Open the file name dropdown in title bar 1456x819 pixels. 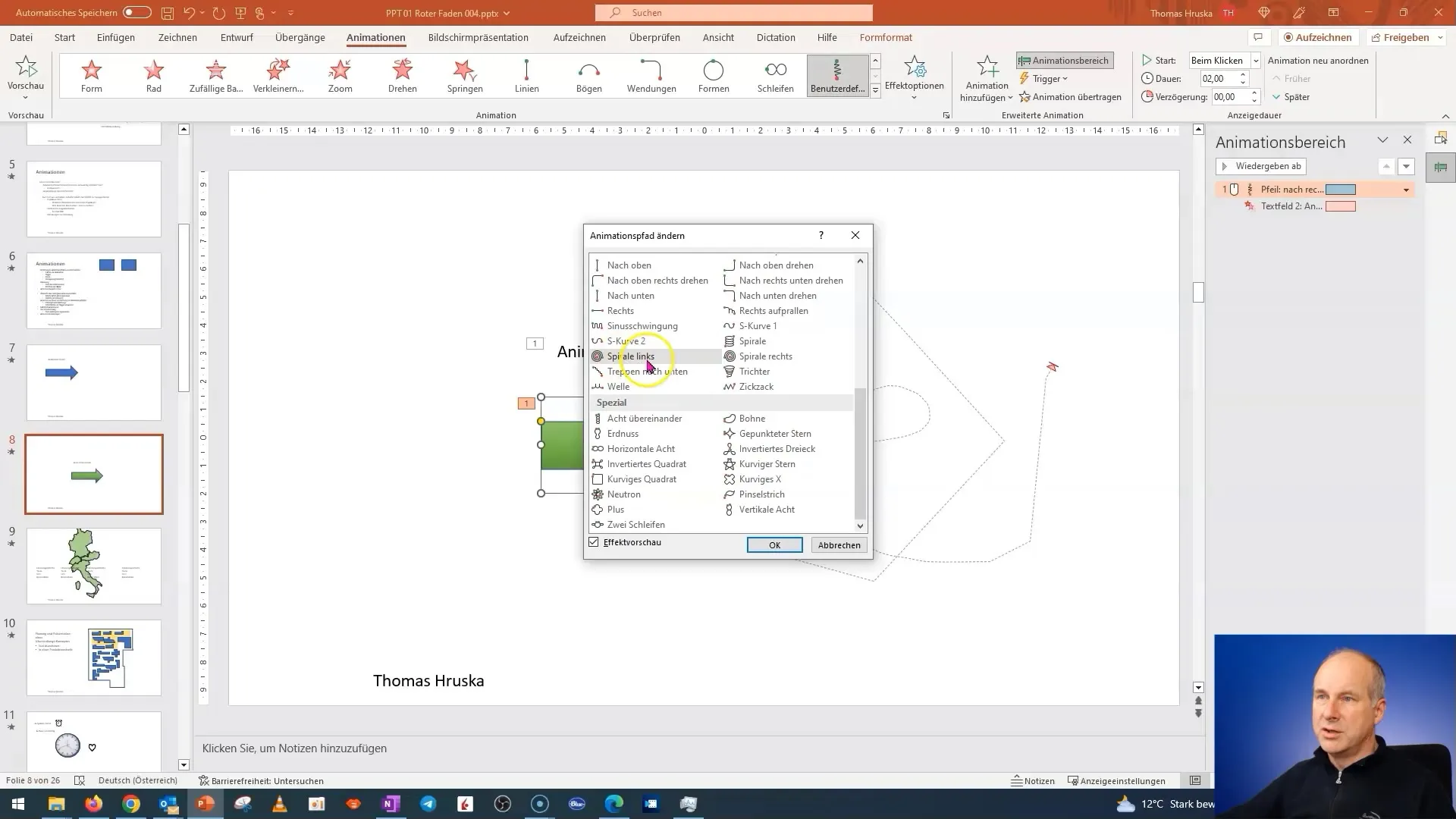(507, 13)
